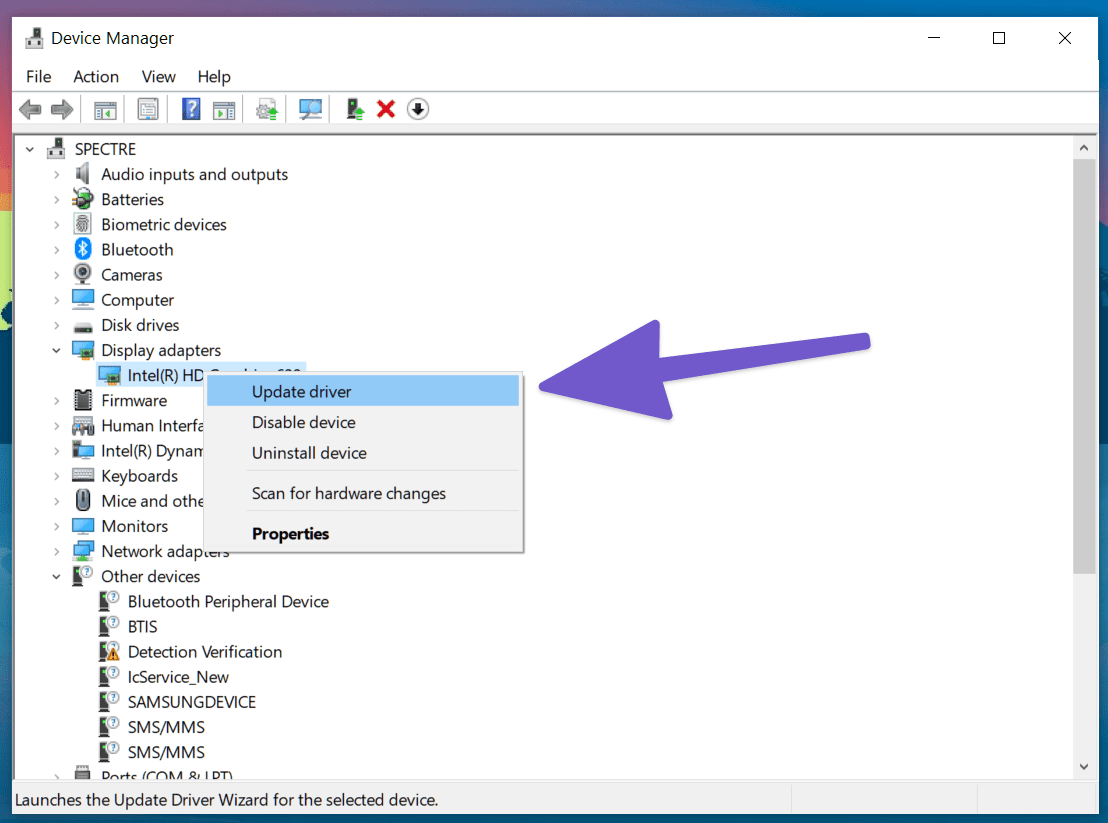Click the scrollbar down arrow
Image resolution: width=1108 pixels, height=823 pixels.
pos(1084,766)
